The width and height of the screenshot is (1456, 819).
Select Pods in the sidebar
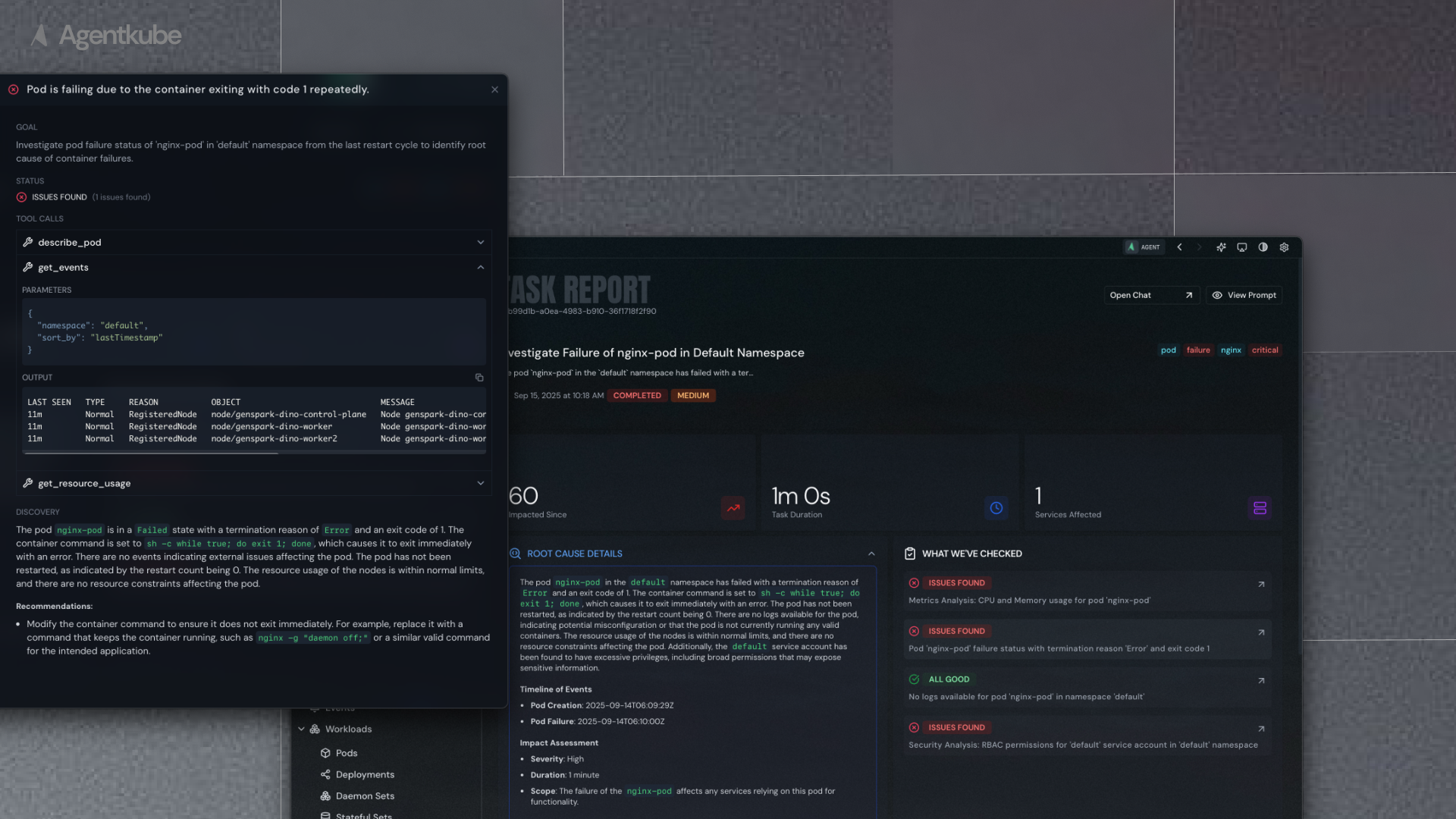click(347, 754)
